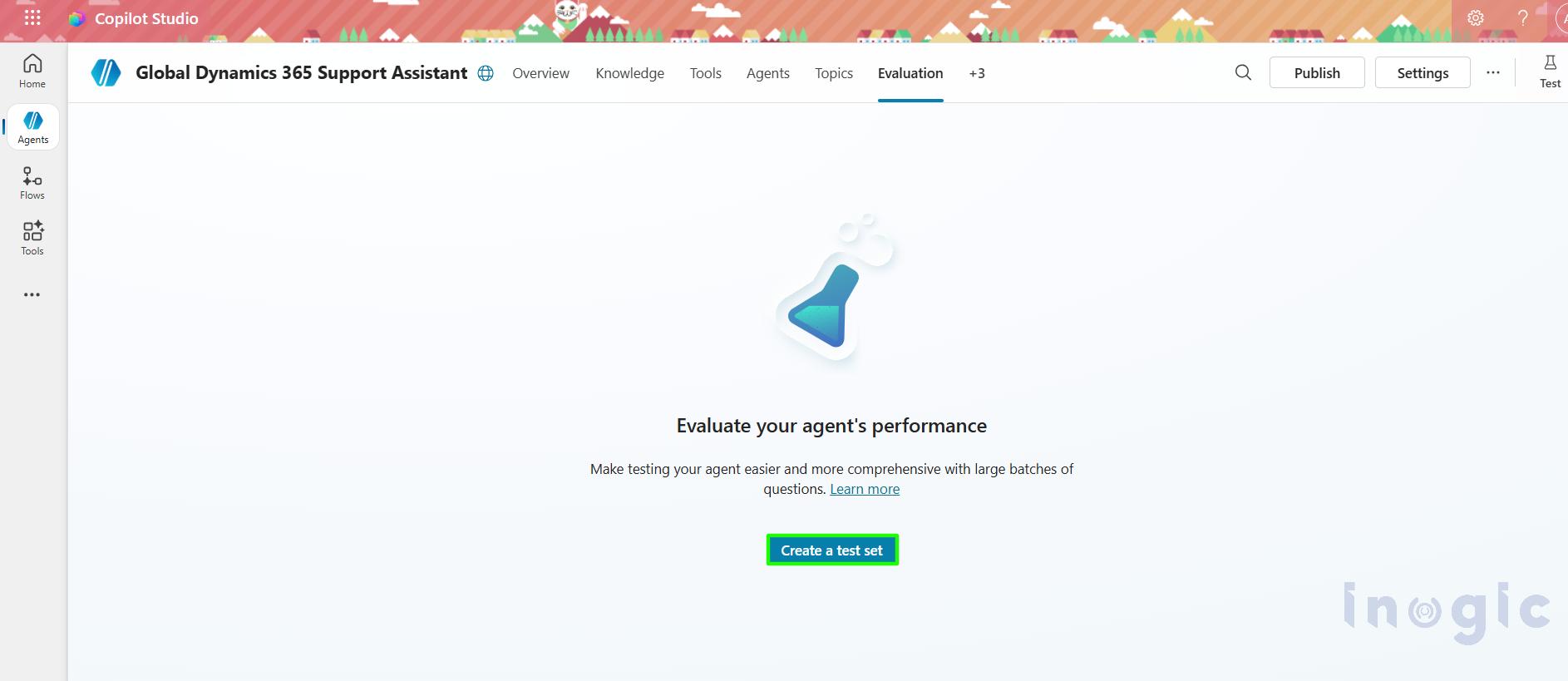Click the search magnifier icon
This screenshot has height=681, width=1568.
[1243, 73]
